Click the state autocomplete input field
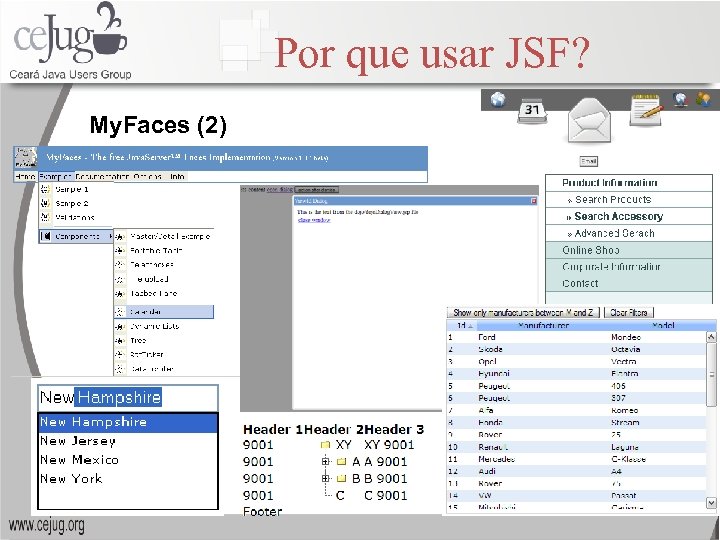The height and width of the screenshot is (540, 720). pos(128,398)
